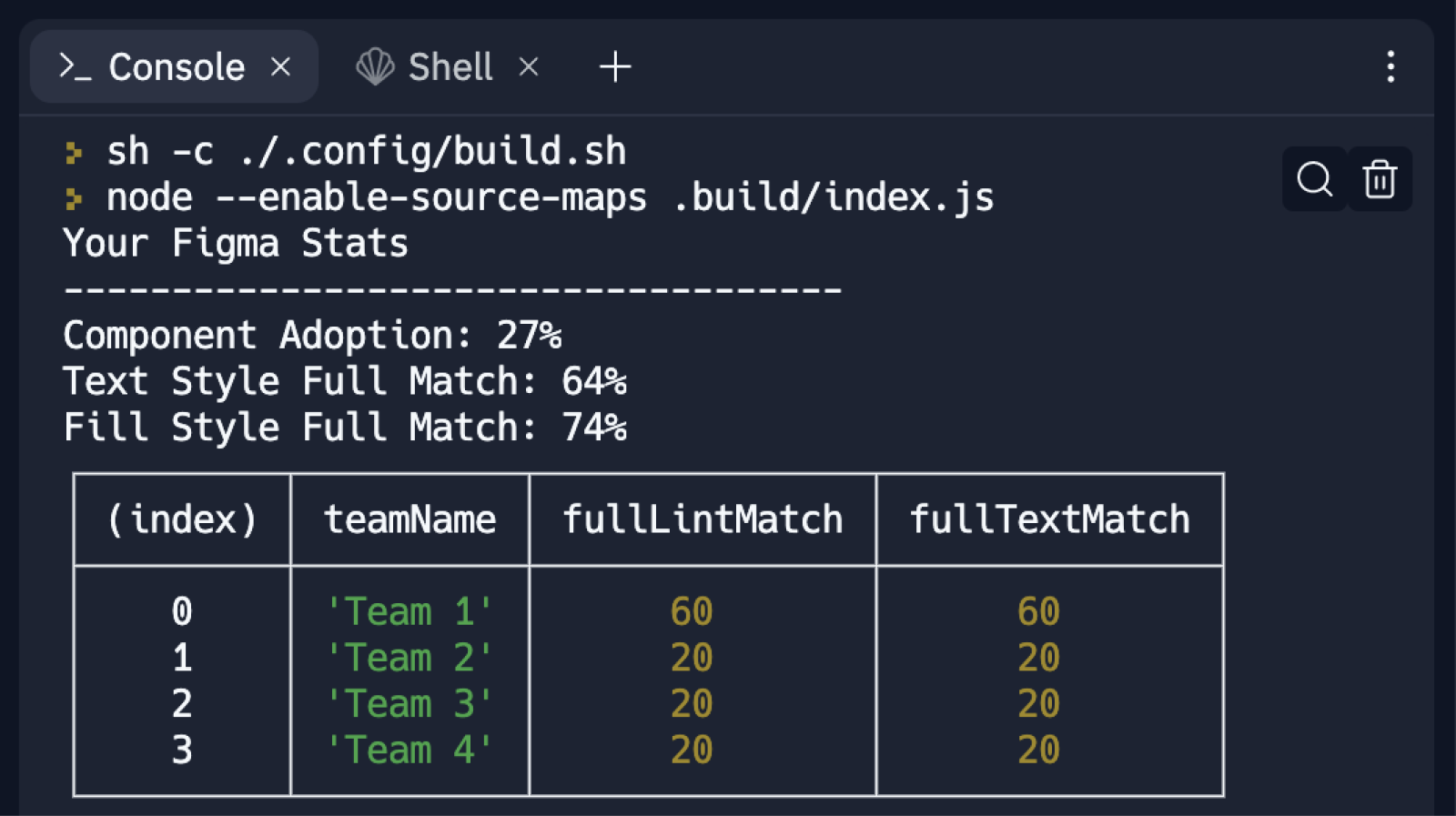This screenshot has width=1456, height=816.
Task: Click fullTextMatch value 20 for Team 4
Action: (x=1039, y=751)
